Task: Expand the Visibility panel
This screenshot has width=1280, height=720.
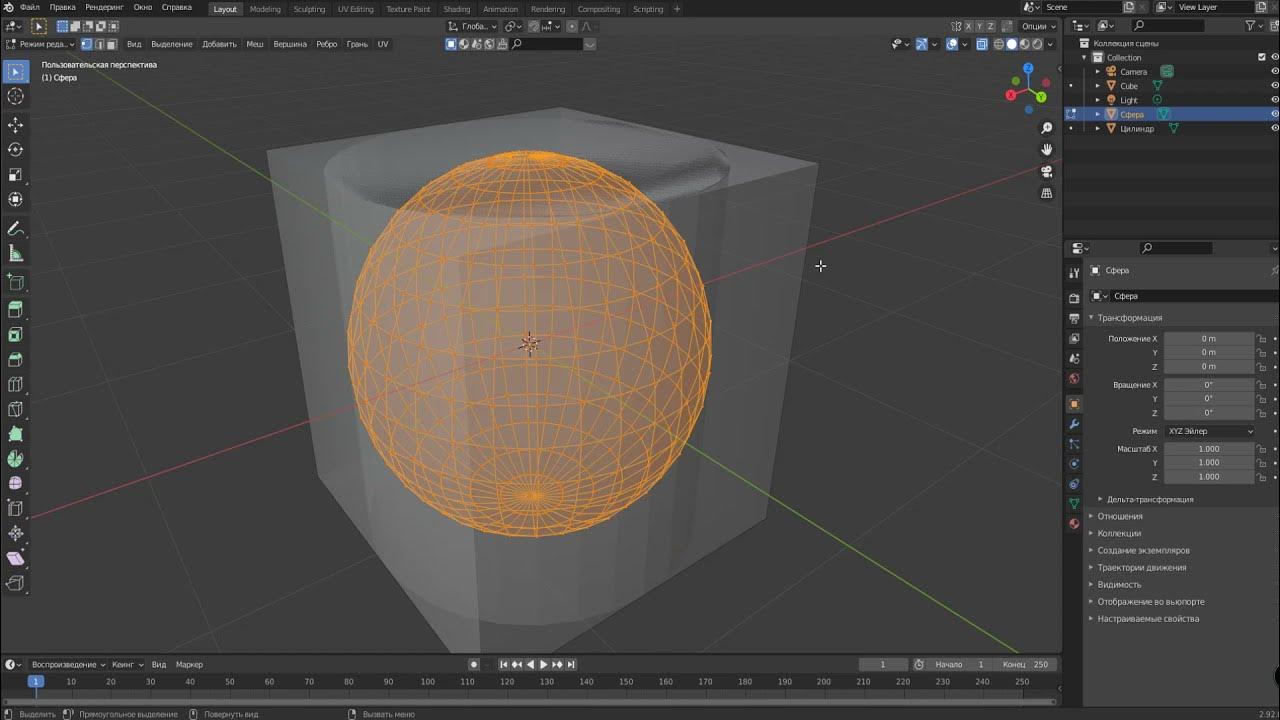Action: point(1119,584)
